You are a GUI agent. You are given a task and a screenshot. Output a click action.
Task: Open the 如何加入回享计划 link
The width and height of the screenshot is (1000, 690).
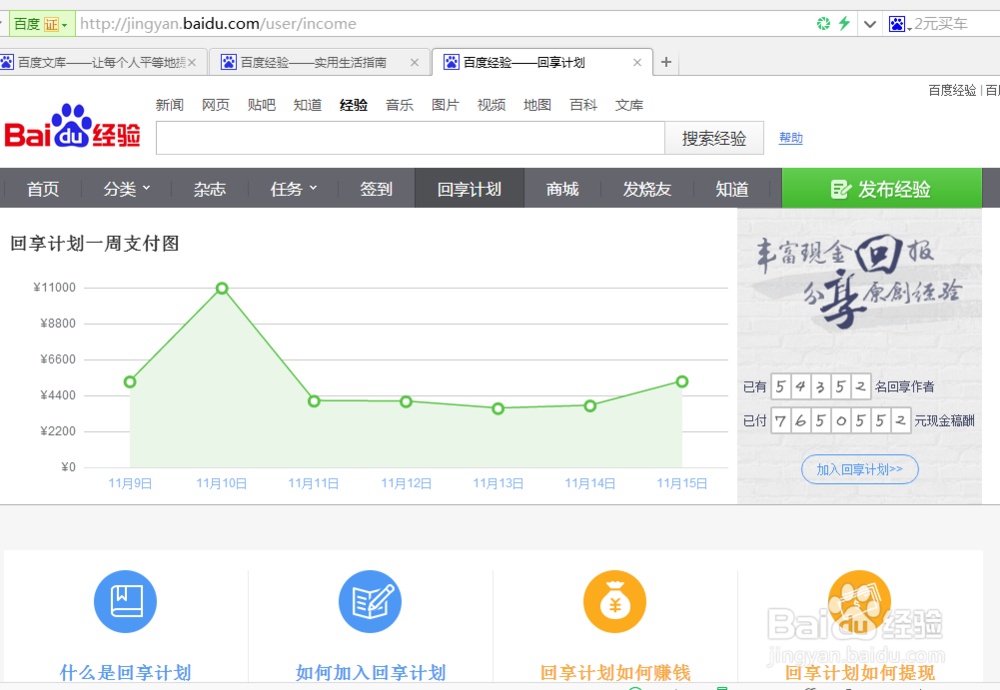[x=370, y=672]
